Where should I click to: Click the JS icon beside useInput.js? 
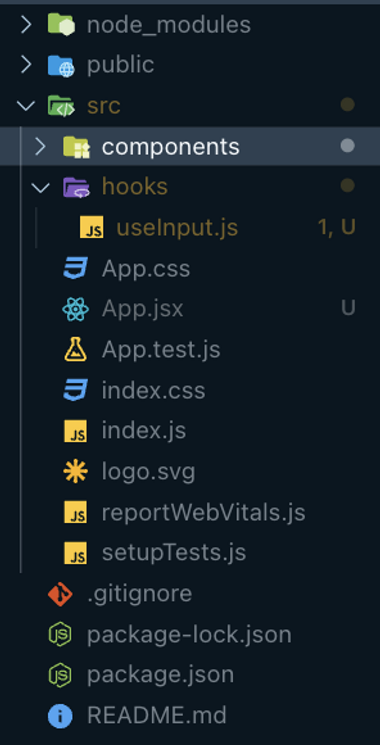coord(91,228)
